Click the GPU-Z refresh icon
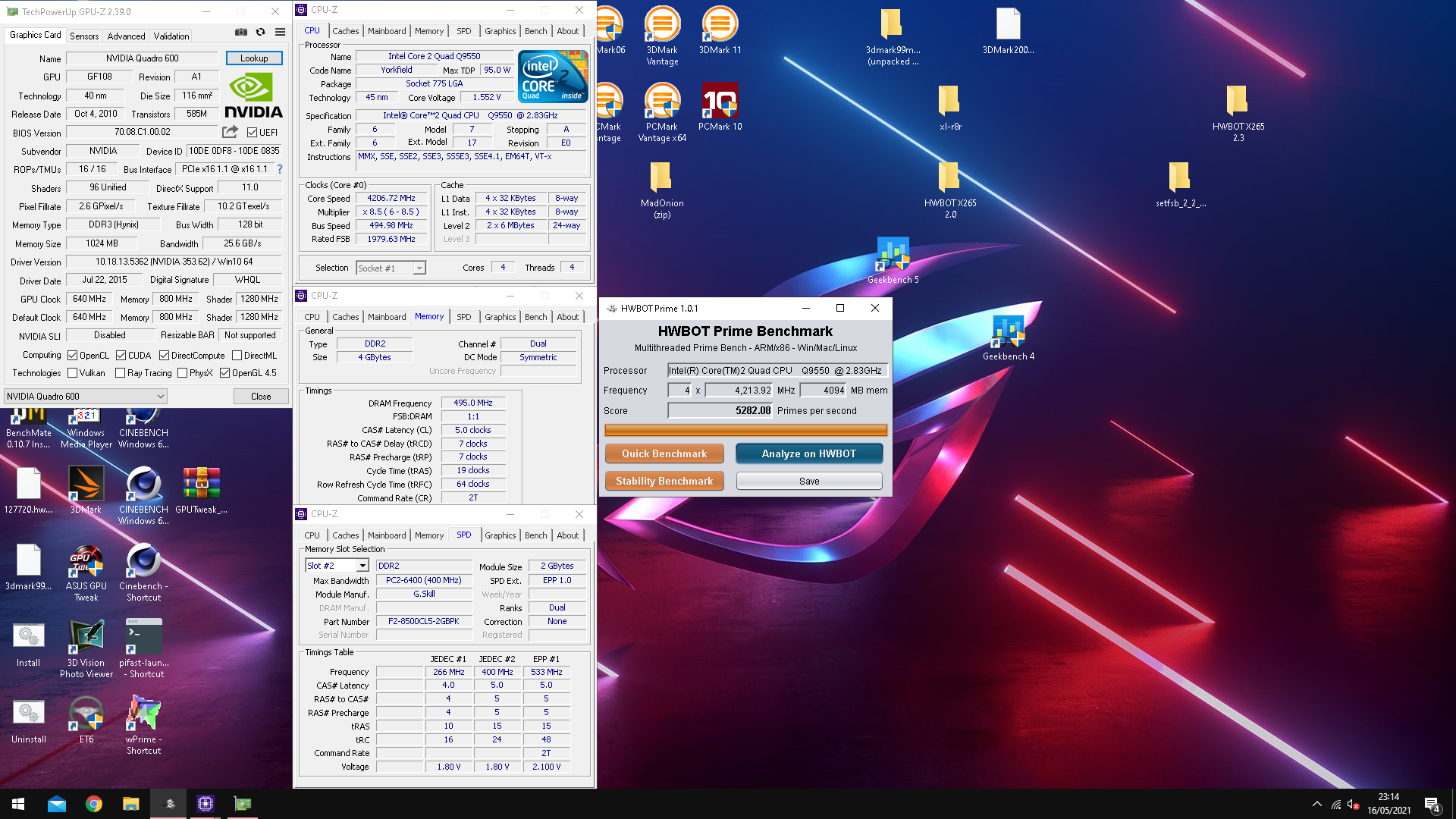 260,32
